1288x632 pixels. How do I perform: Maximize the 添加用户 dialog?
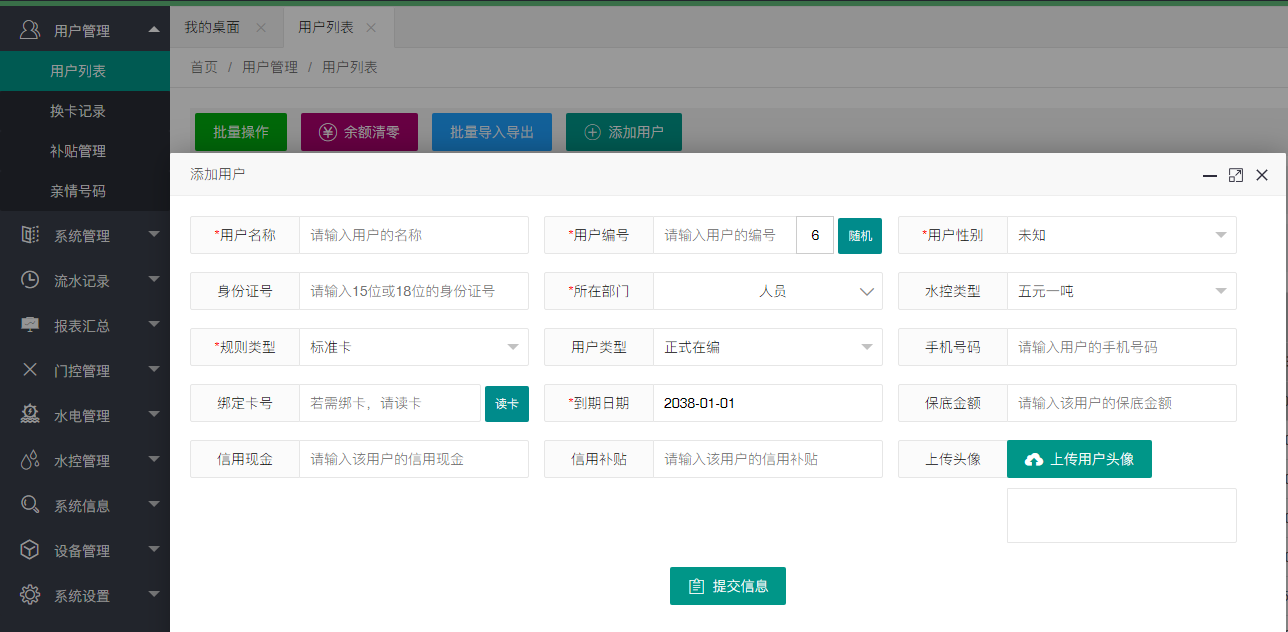[x=1236, y=175]
